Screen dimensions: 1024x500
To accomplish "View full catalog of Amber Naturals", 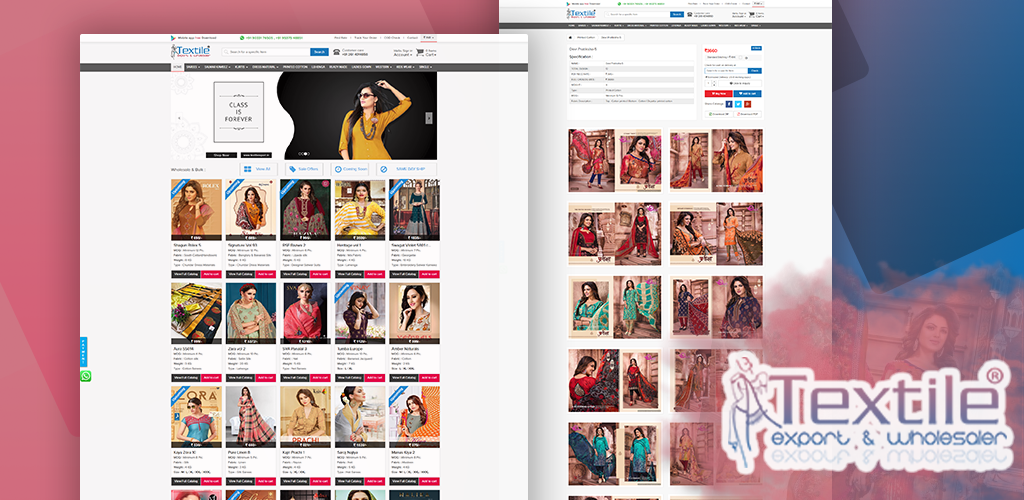I will pos(403,377).
